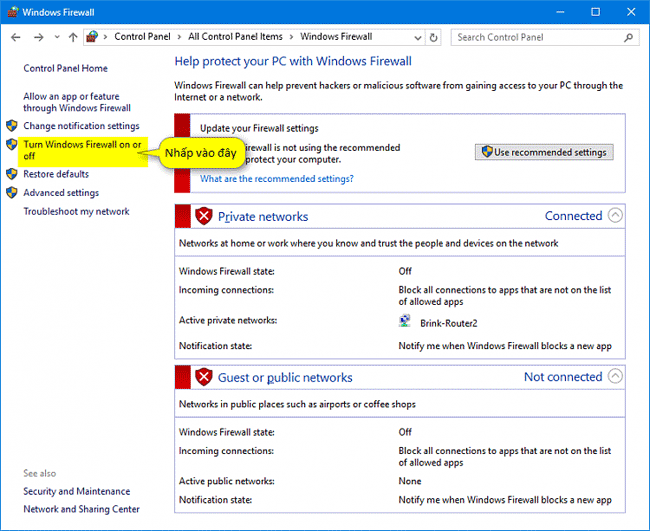The height and width of the screenshot is (531, 650).
Task: Go back with the Back arrow
Action: (x=16, y=37)
